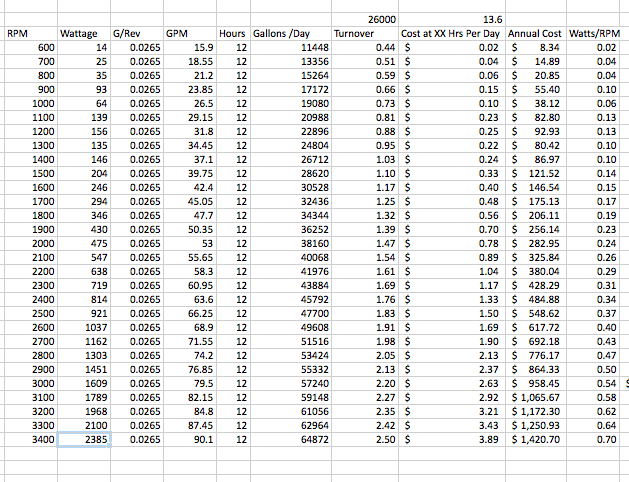Select Watts/RPM cell showing 0.54
The height and width of the screenshot is (482, 629).
pos(595,384)
